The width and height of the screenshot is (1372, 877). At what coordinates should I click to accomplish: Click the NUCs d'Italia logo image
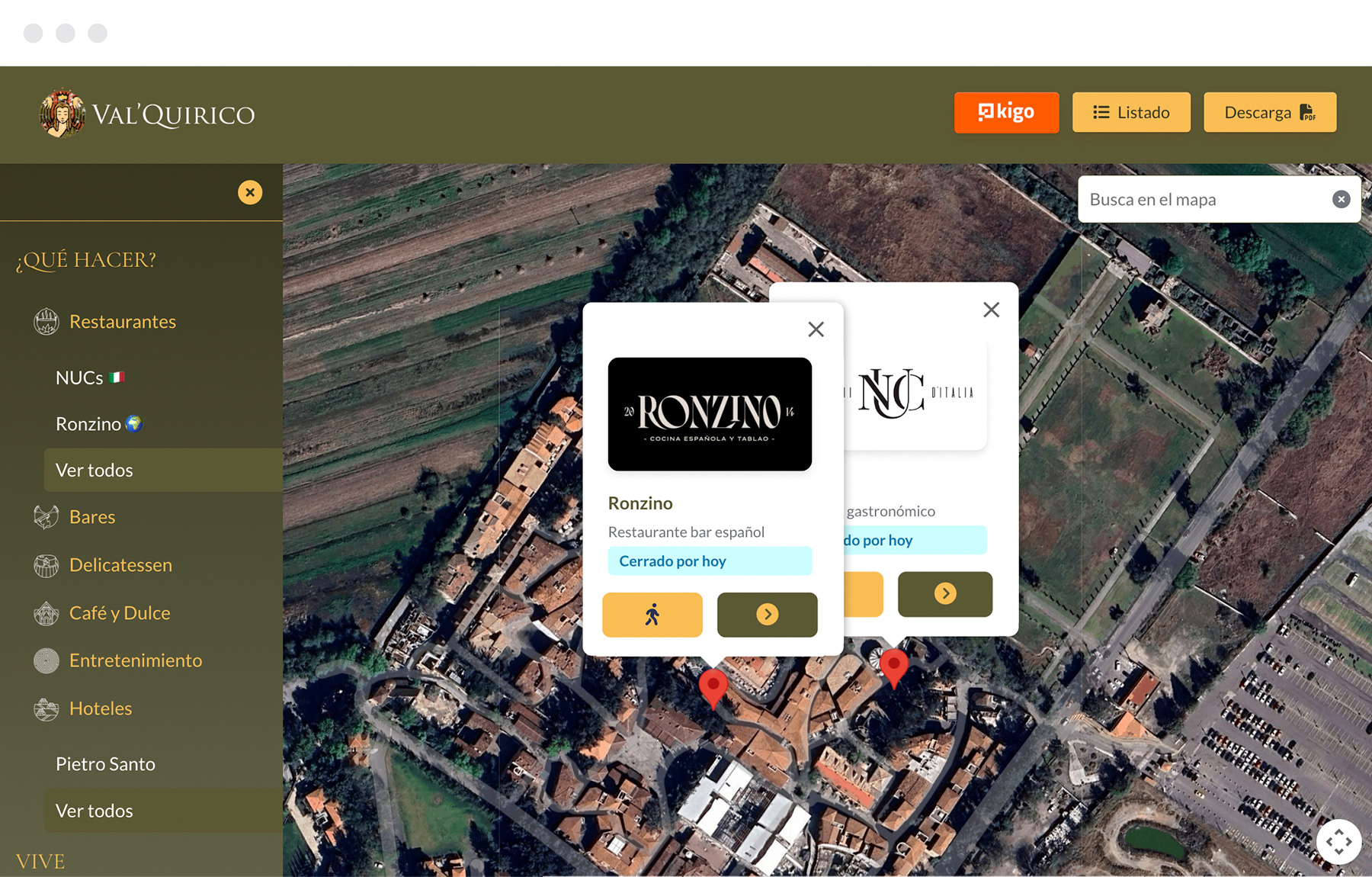pos(915,394)
